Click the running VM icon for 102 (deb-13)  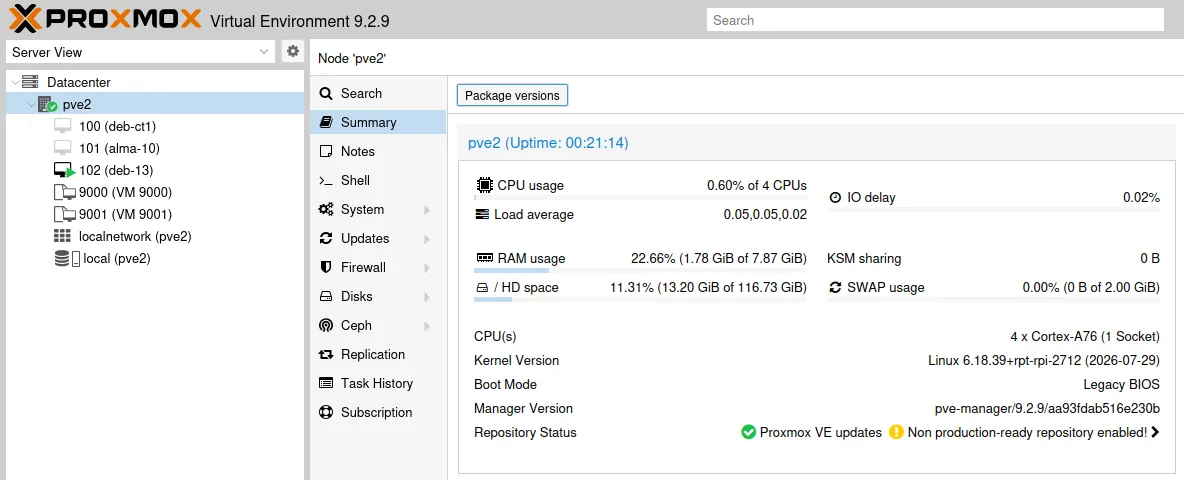click(64, 170)
